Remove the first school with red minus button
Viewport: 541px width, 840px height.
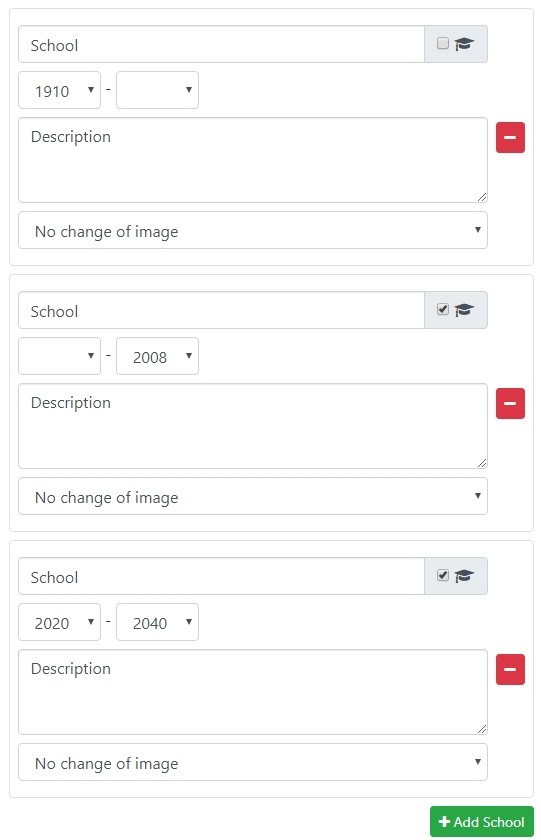510,138
